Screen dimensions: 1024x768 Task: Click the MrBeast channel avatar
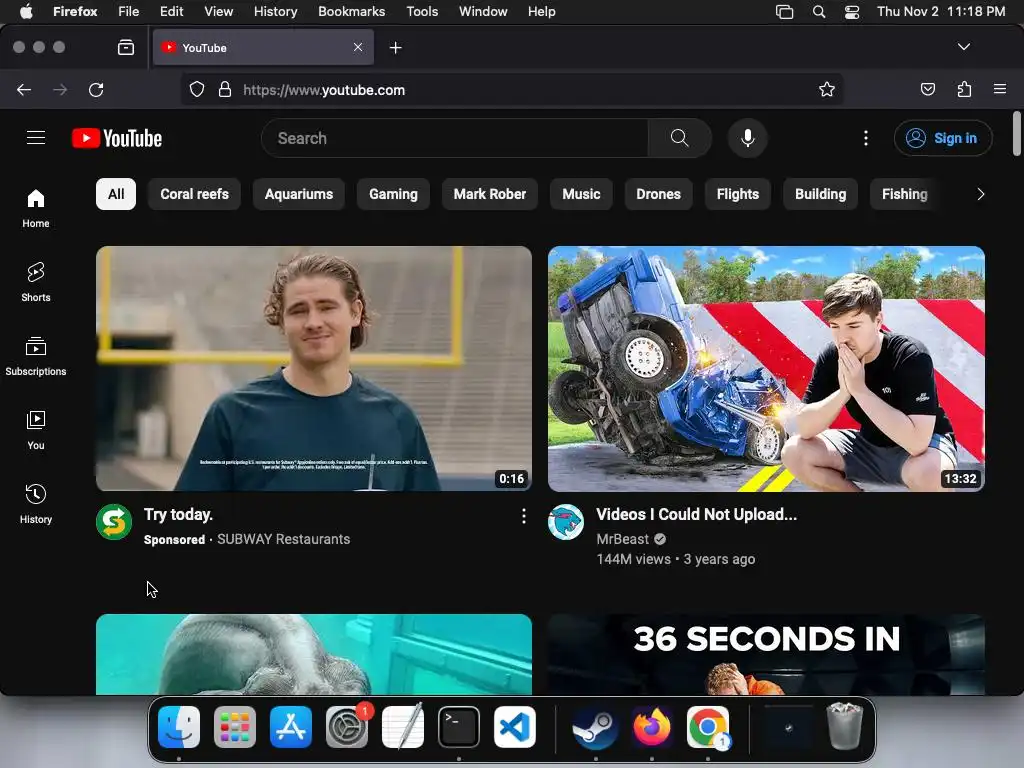[566, 522]
